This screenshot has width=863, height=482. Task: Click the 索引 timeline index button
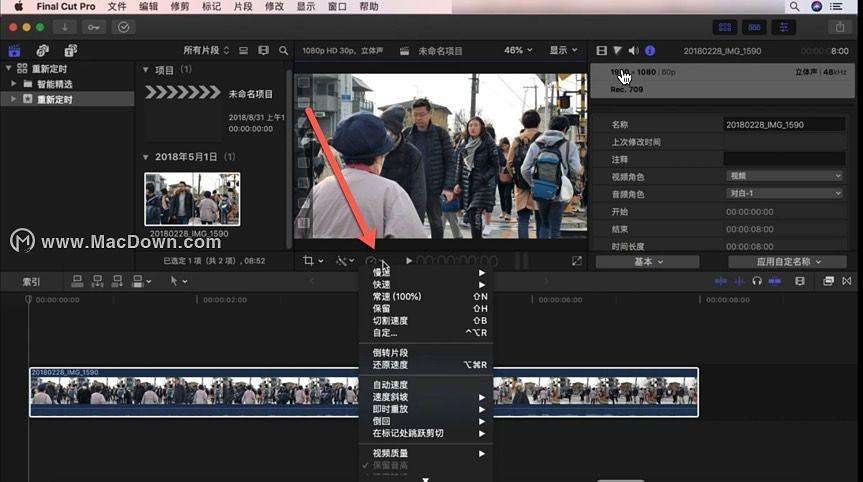coord(31,282)
